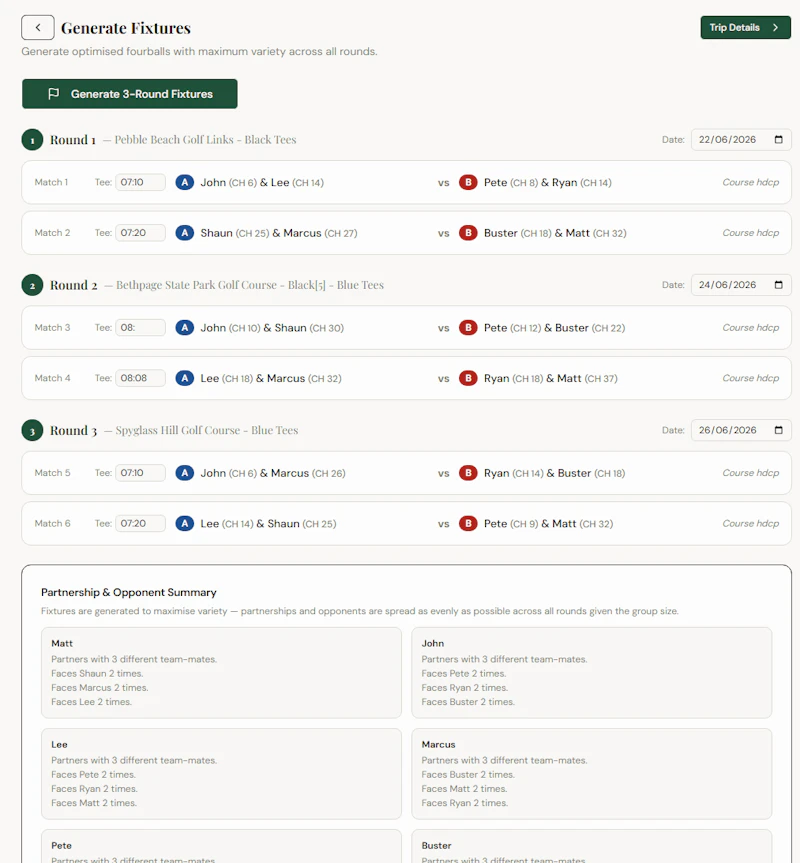Image resolution: width=800 pixels, height=863 pixels.
Task: Edit Match 3 tee time field
Action: [x=140, y=327]
